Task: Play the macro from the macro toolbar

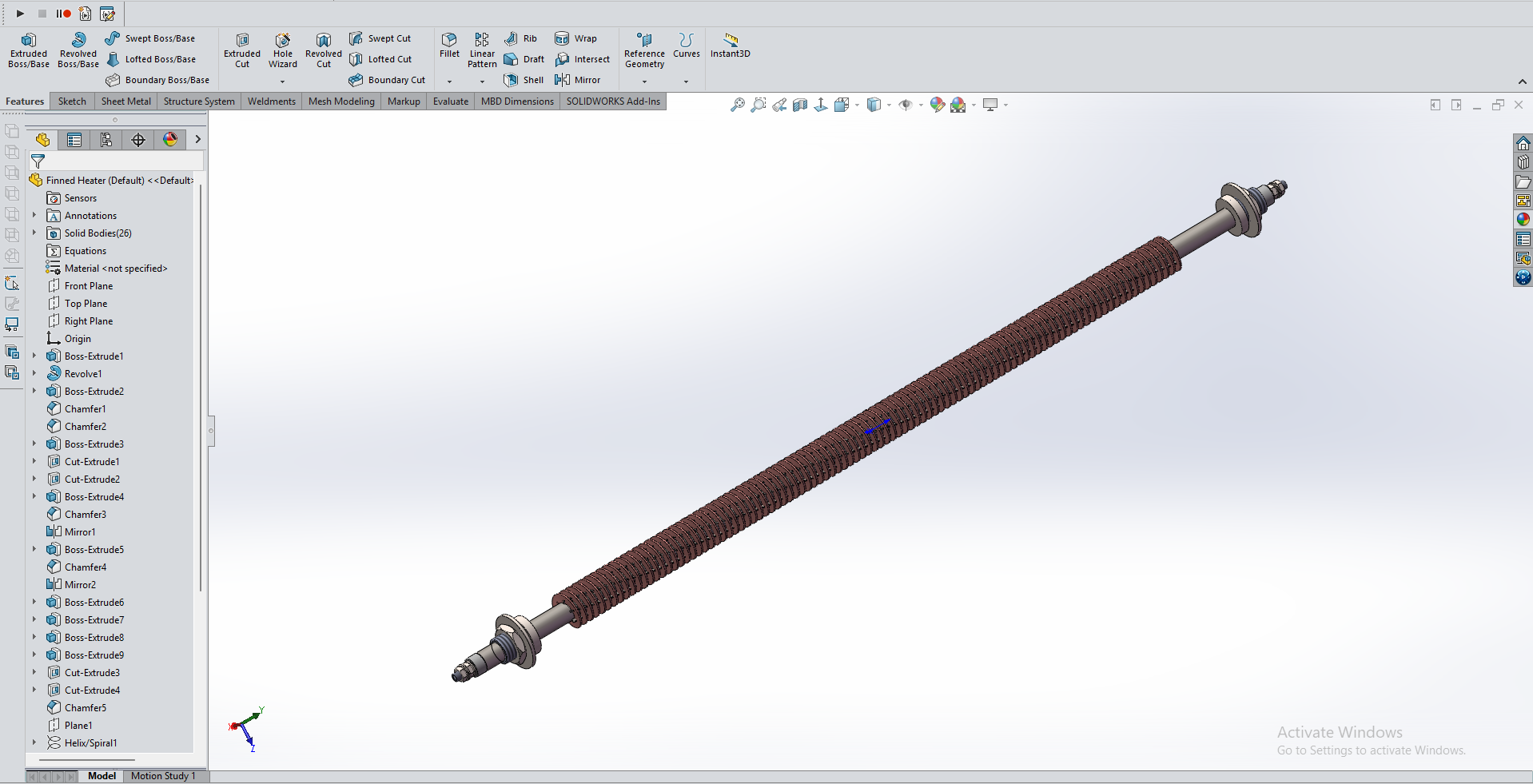Action: 20,14
